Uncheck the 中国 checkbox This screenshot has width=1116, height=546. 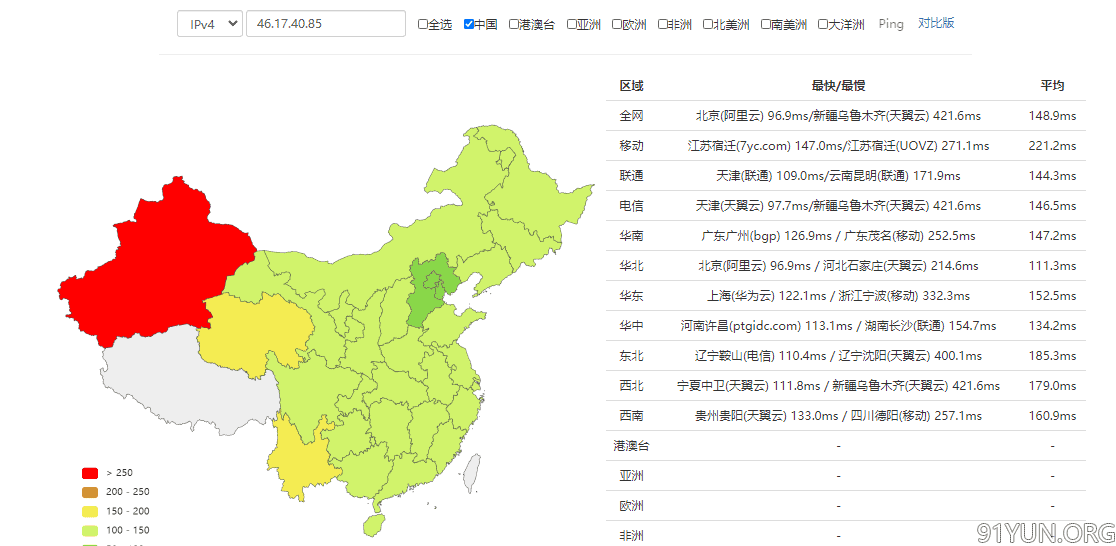pyautogui.click(x=469, y=25)
